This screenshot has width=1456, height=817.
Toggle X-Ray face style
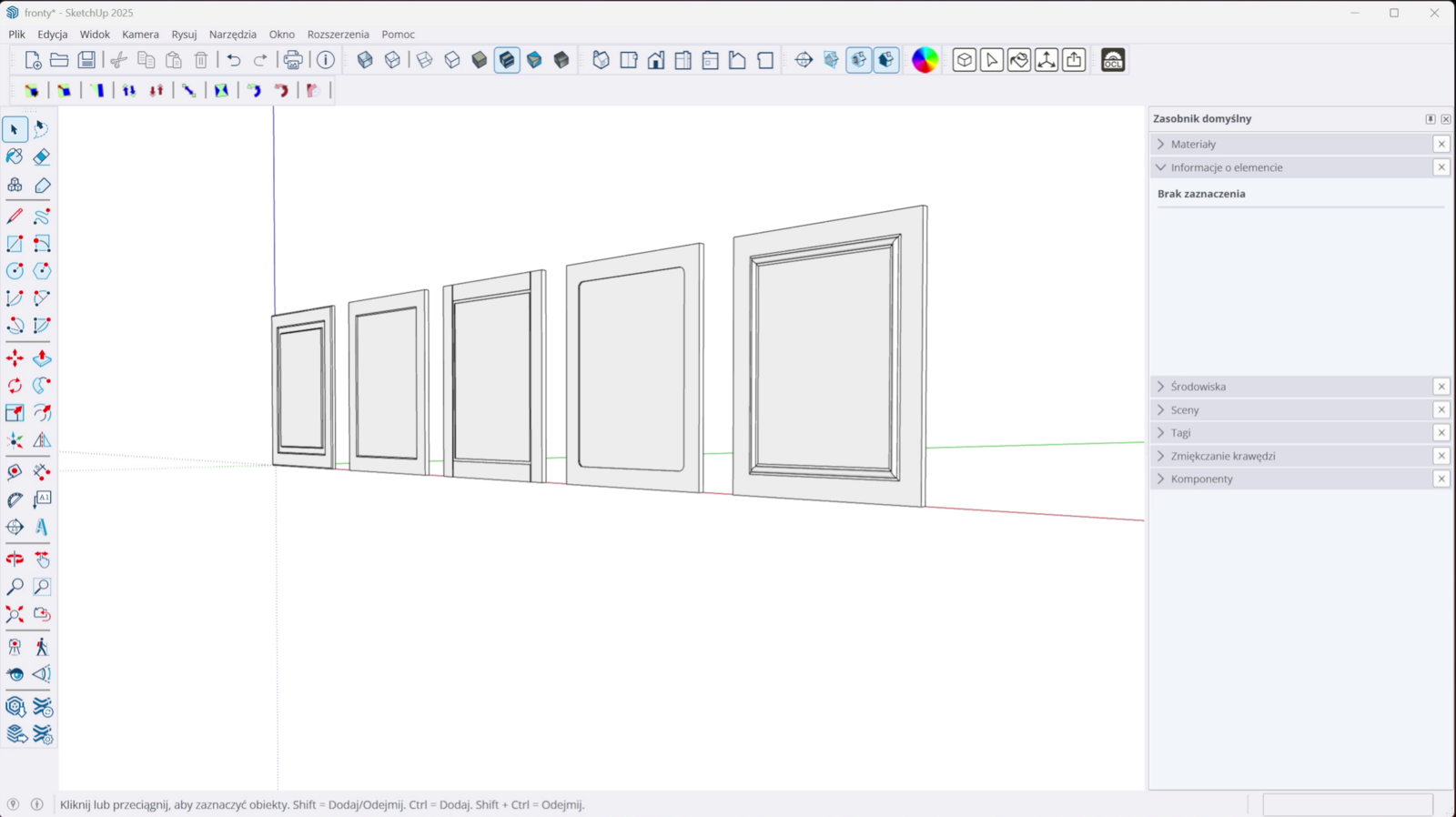365,60
